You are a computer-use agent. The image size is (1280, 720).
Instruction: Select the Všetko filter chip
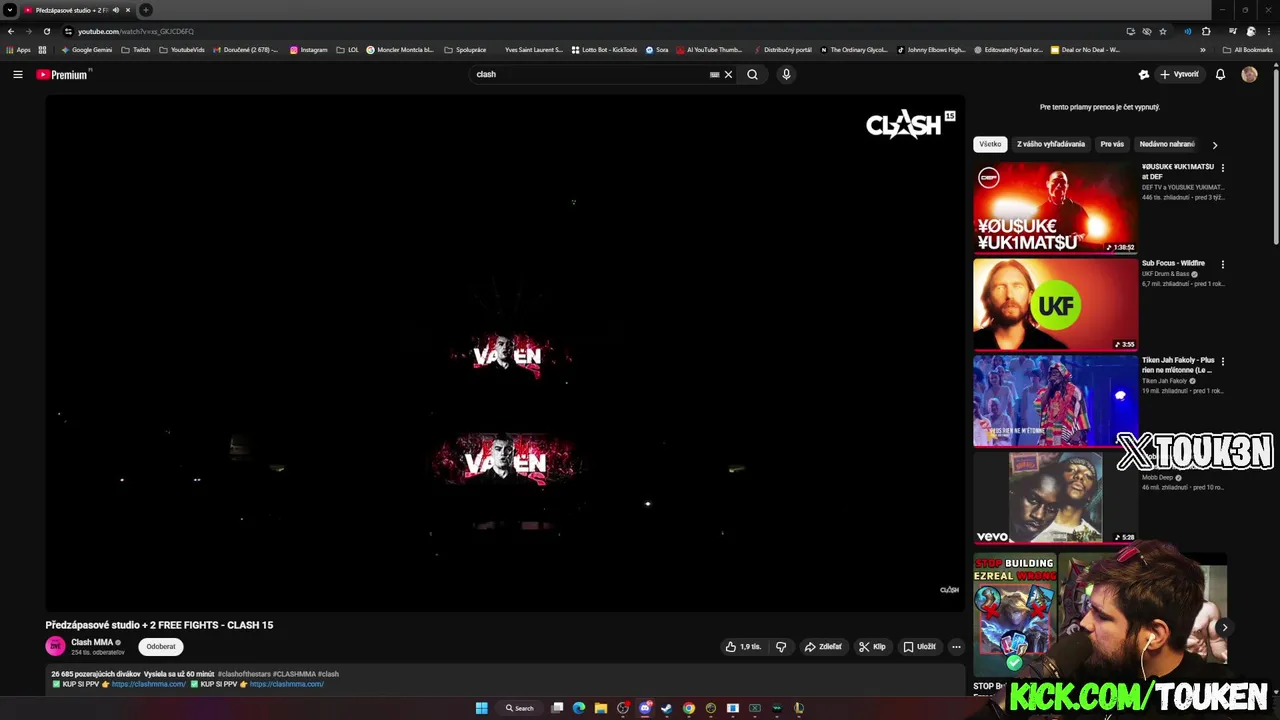tap(990, 144)
